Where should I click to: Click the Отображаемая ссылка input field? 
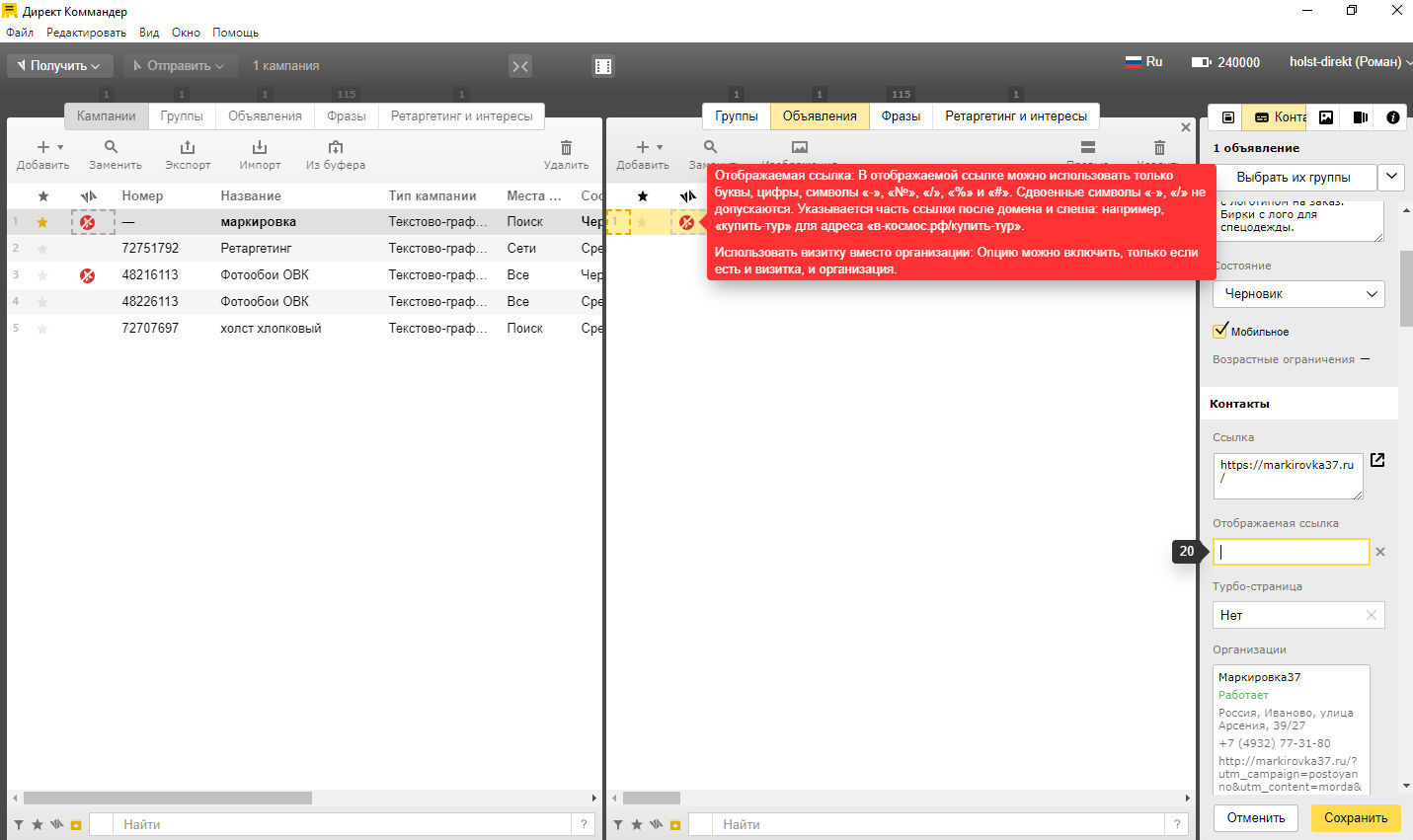(x=1291, y=552)
